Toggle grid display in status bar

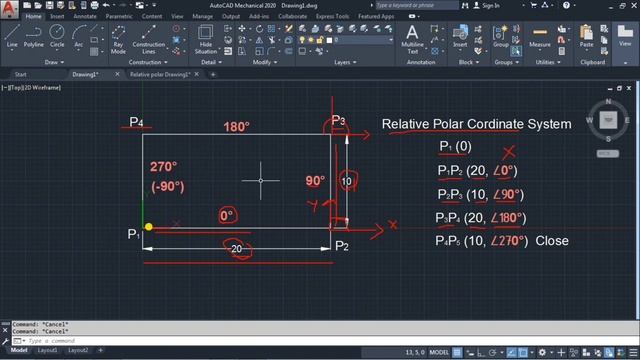pyautogui.click(x=457, y=352)
